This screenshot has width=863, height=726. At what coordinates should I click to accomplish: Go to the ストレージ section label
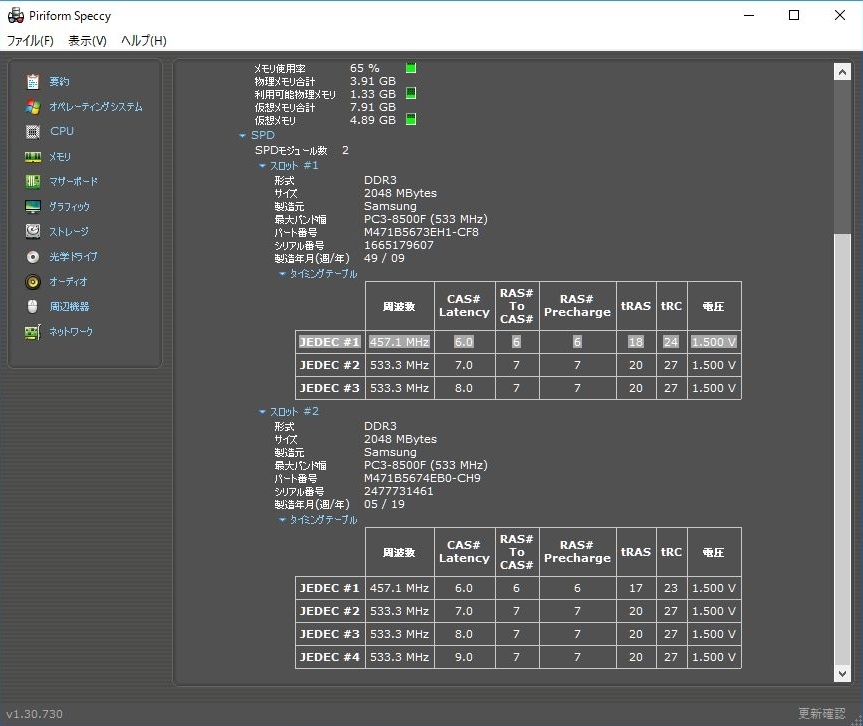tap(69, 231)
